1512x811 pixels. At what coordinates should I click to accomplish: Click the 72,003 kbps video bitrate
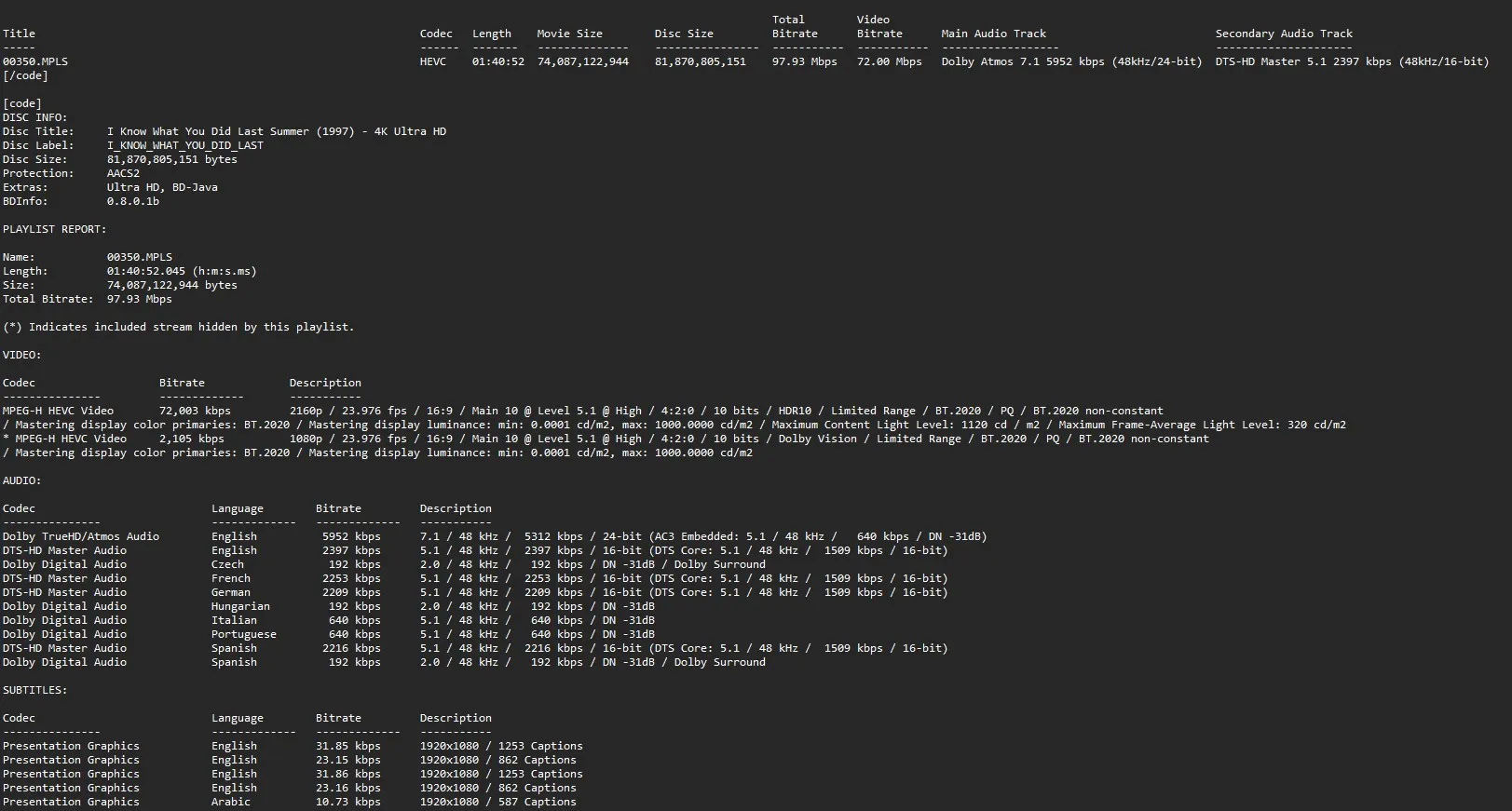click(x=195, y=411)
